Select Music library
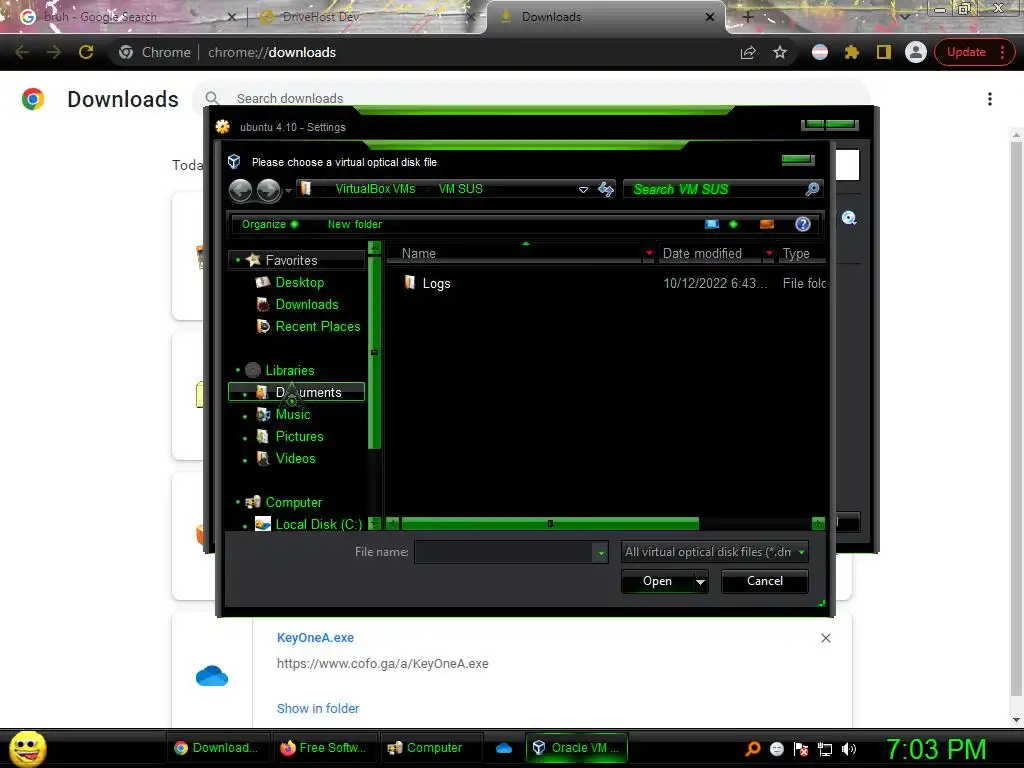 pyautogui.click(x=292, y=414)
